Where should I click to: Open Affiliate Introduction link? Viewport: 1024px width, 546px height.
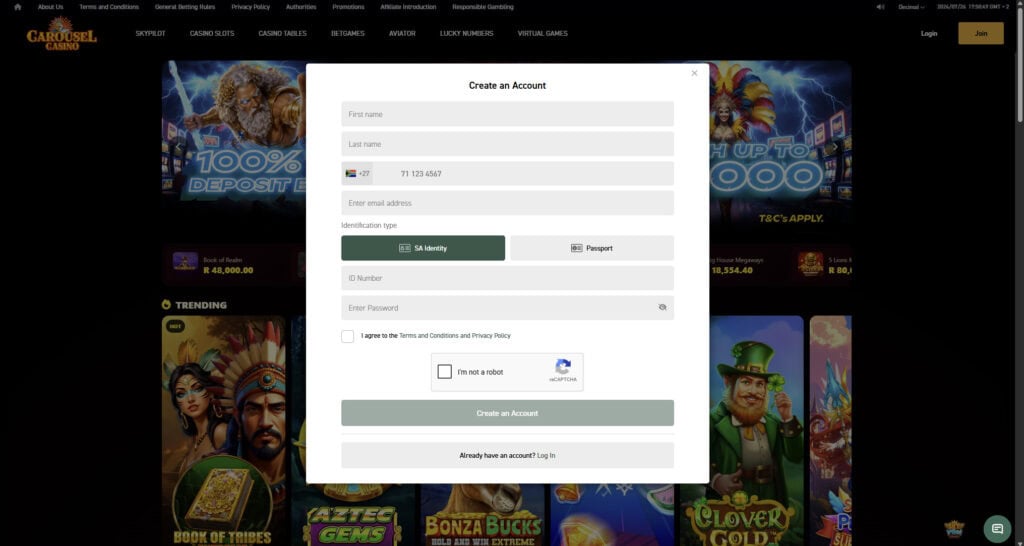pyautogui.click(x=408, y=7)
